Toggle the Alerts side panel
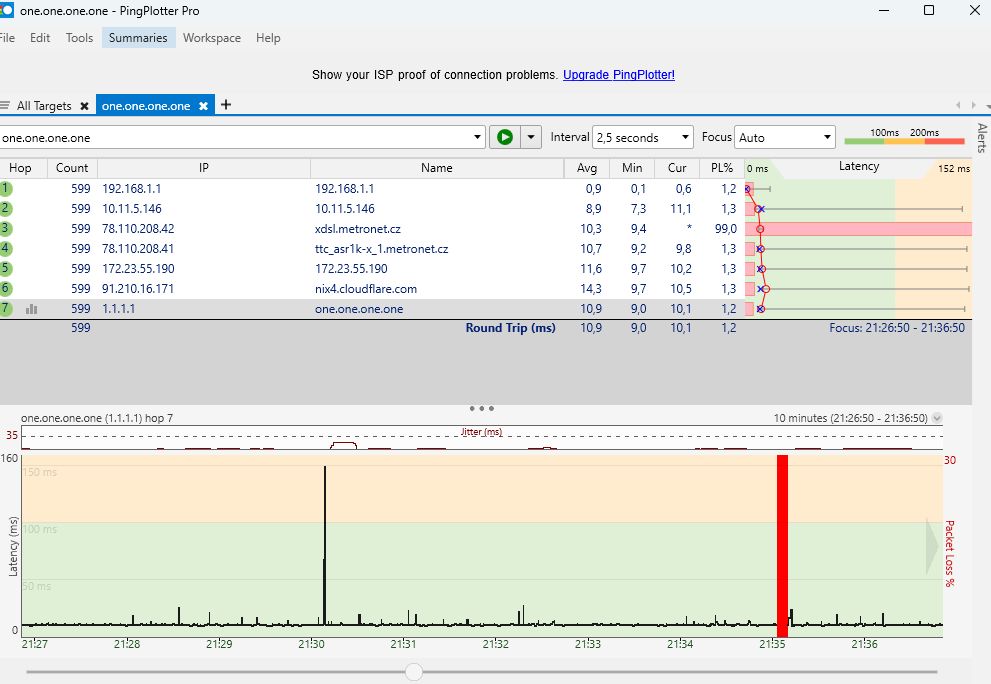This screenshot has width=991, height=684. pyautogui.click(x=981, y=138)
